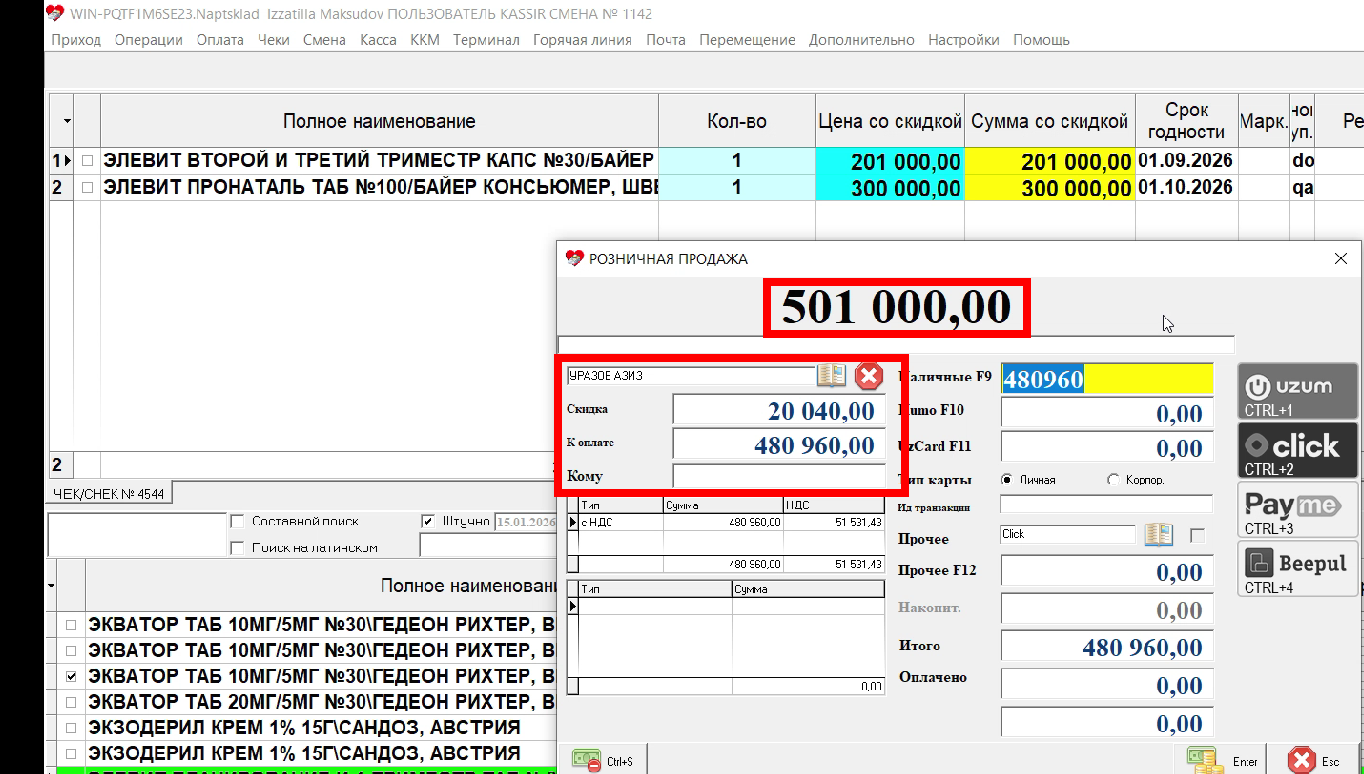Enable the Составной поиск checkbox
1364x774 pixels.
[x=237, y=521]
